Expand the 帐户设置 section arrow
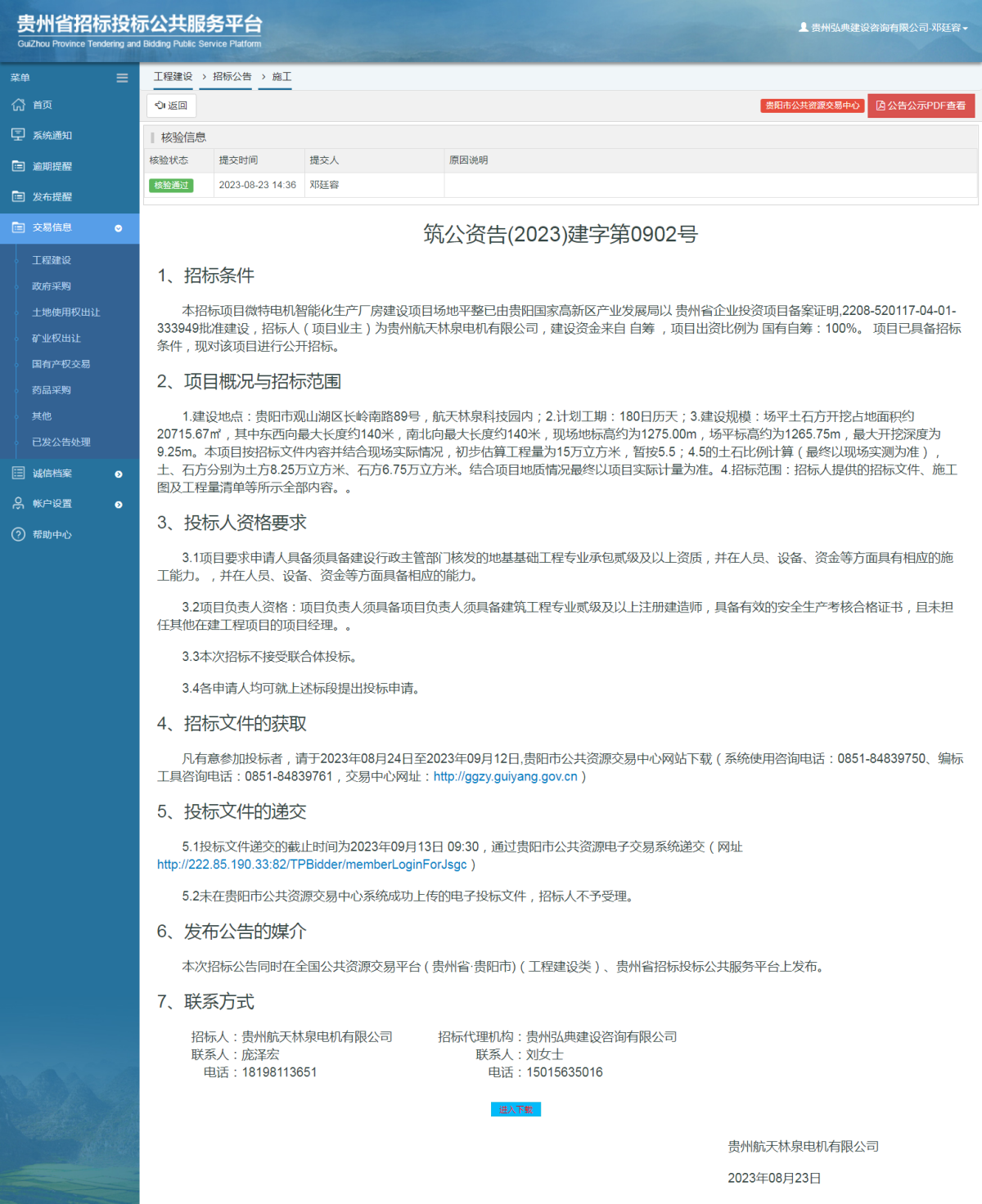 [119, 504]
